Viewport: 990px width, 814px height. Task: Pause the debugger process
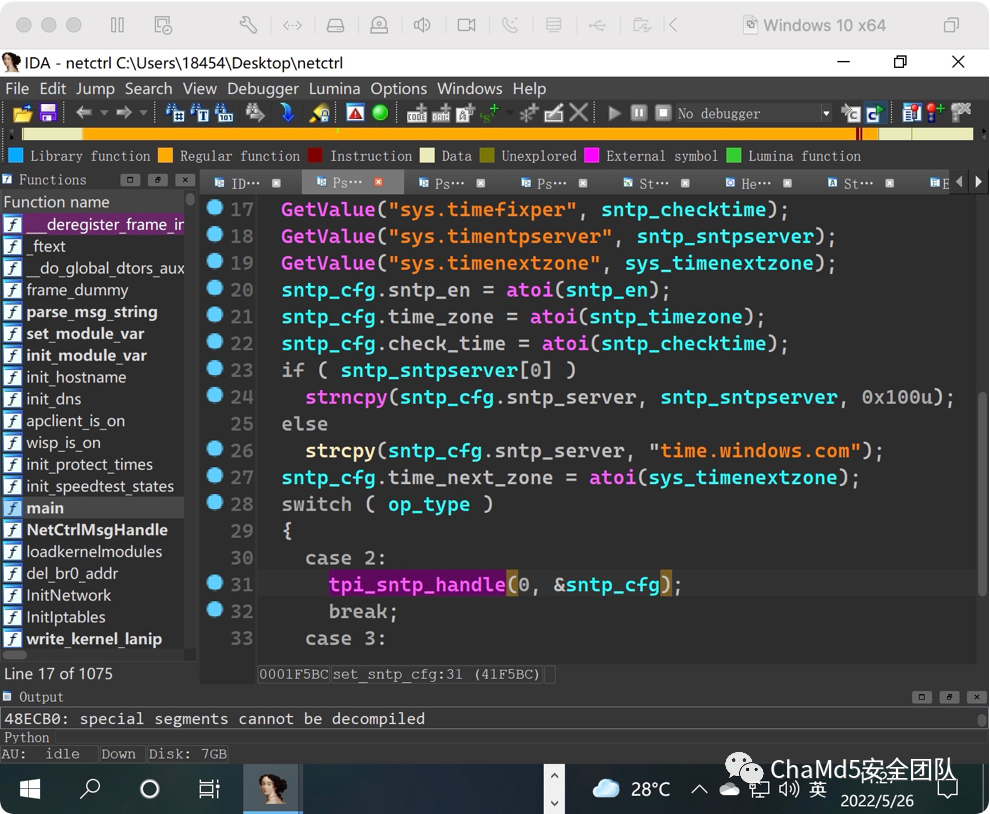[639, 113]
